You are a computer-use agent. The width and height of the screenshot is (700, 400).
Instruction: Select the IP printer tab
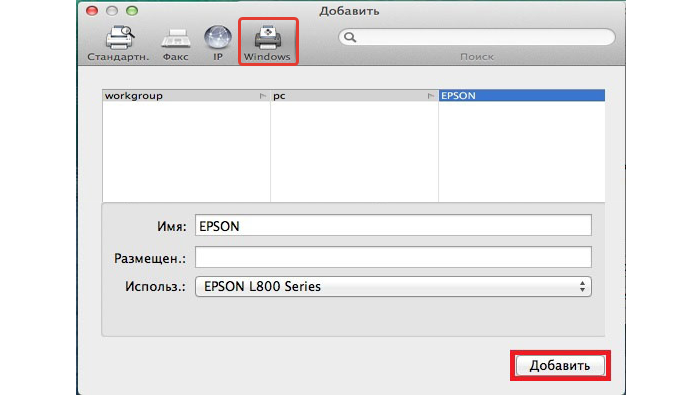tap(218, 43)
